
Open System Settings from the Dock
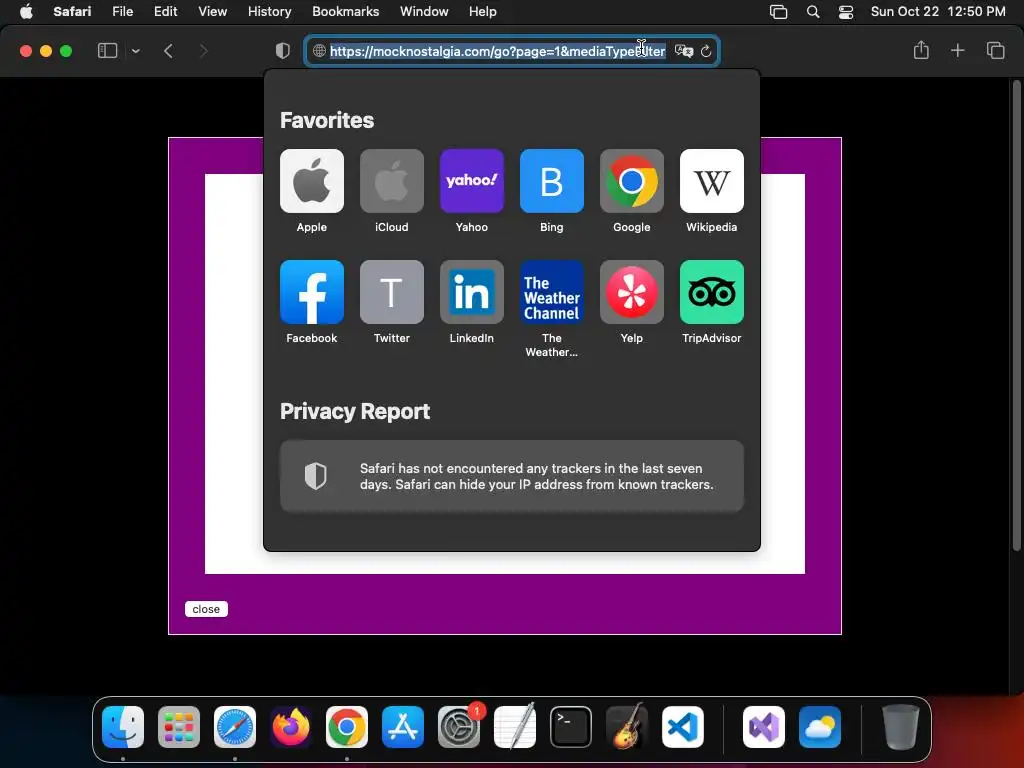point(459,727)
